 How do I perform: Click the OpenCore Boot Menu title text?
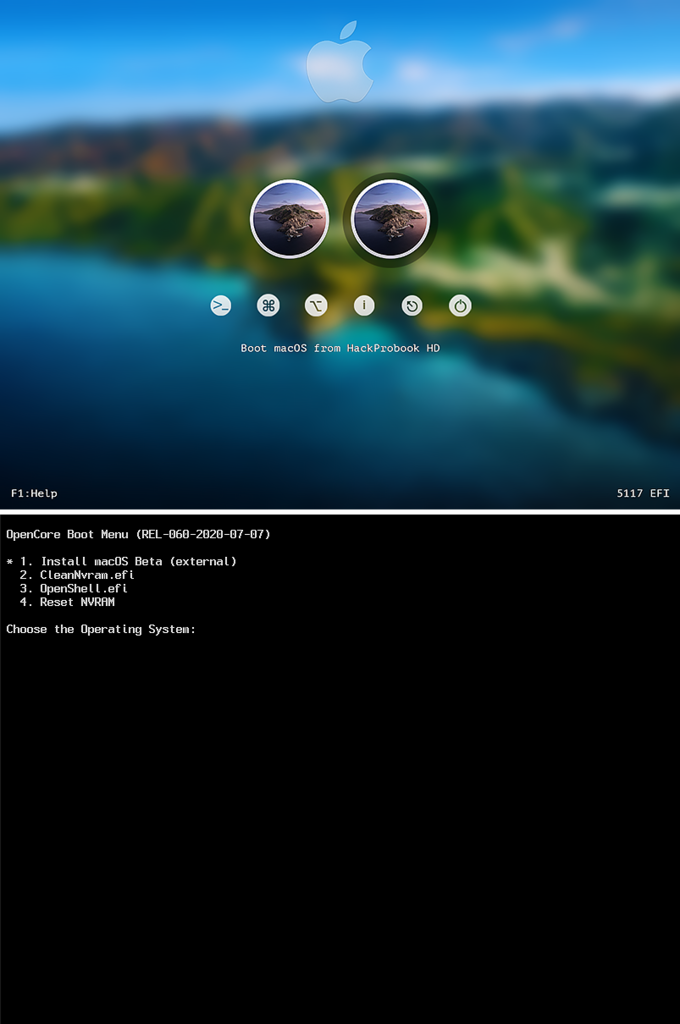[x=138, y=534]
